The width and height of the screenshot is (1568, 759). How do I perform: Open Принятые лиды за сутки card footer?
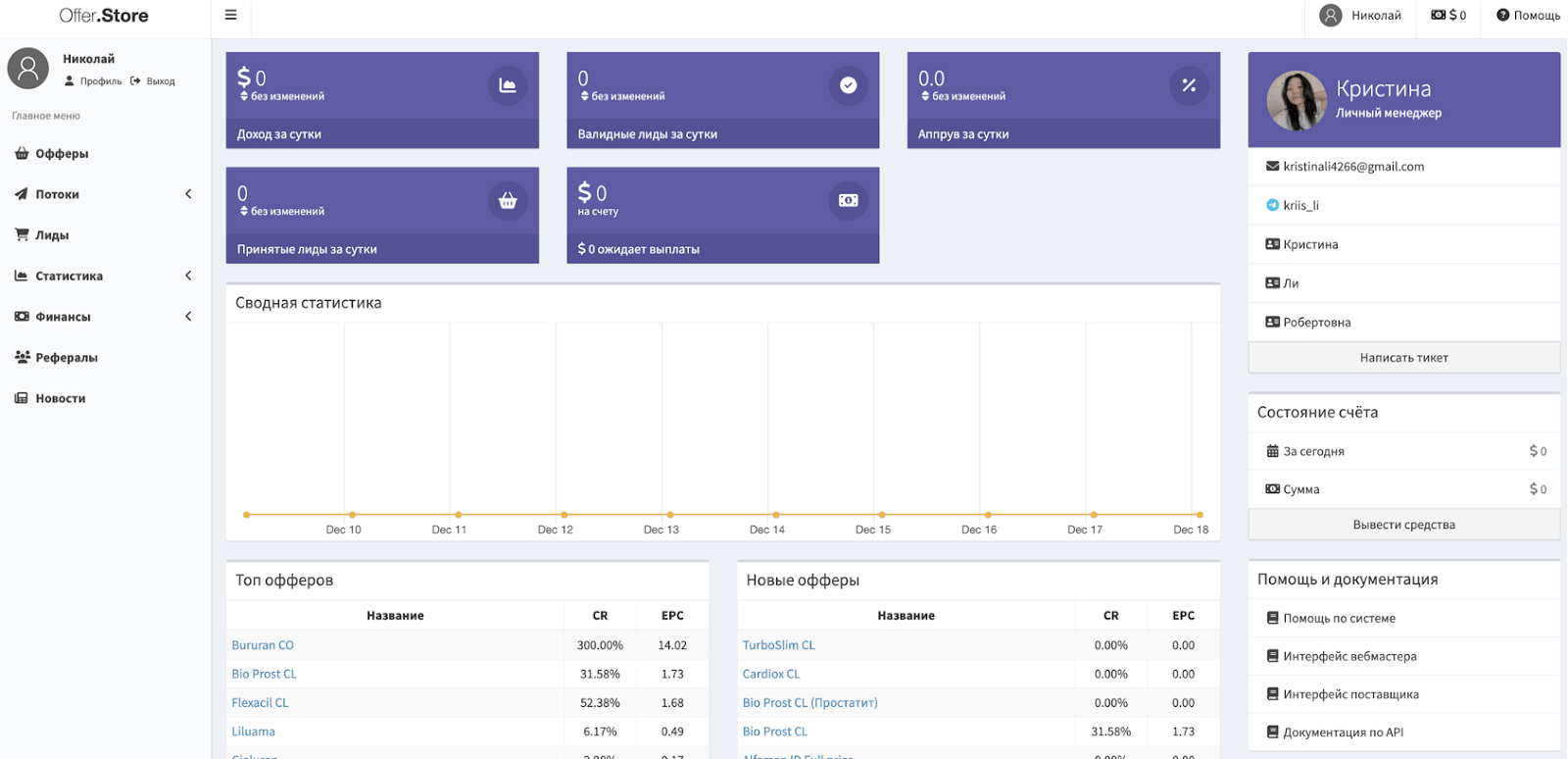382,249
